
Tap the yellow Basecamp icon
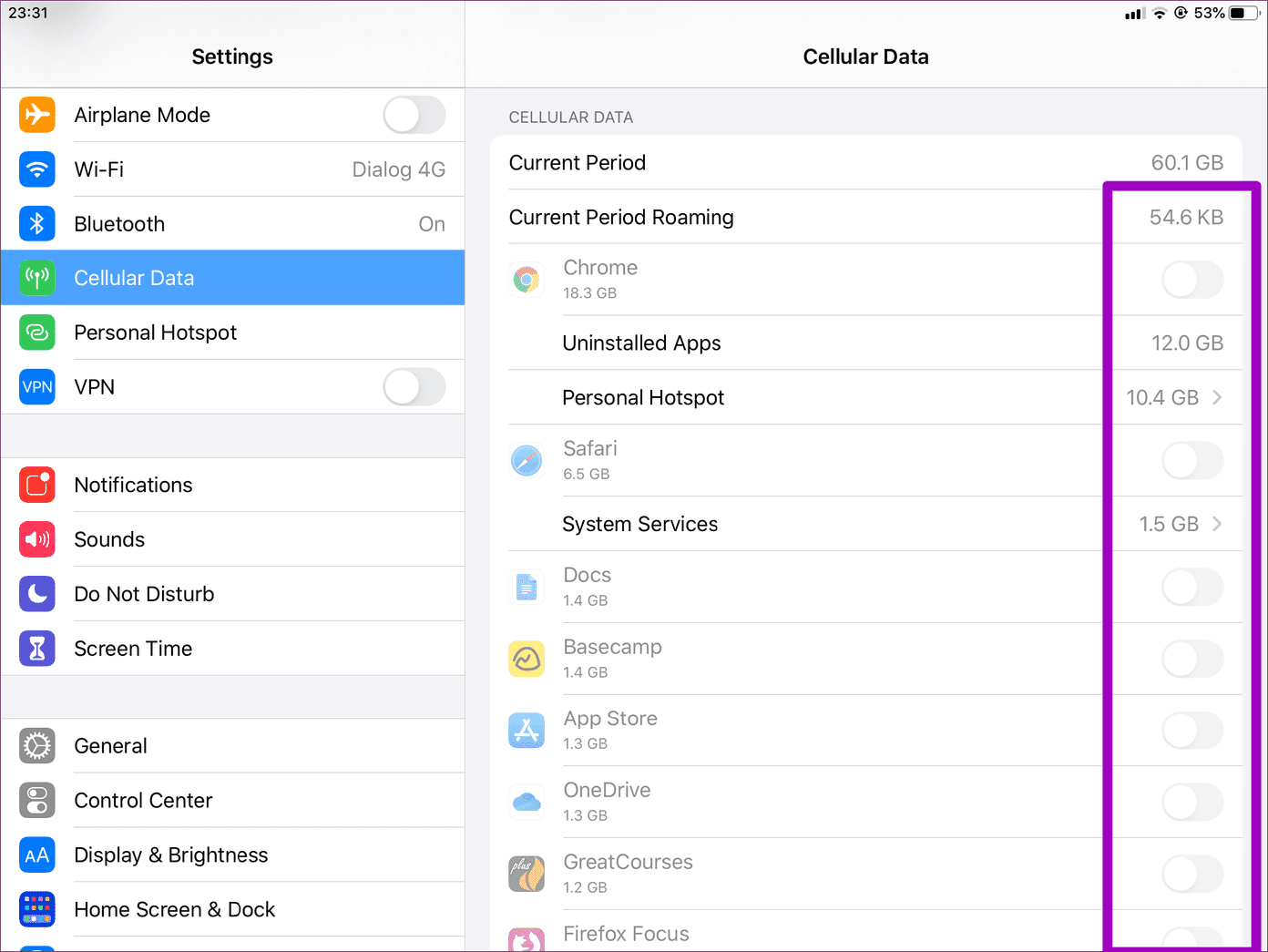click(x=527, y=659)
